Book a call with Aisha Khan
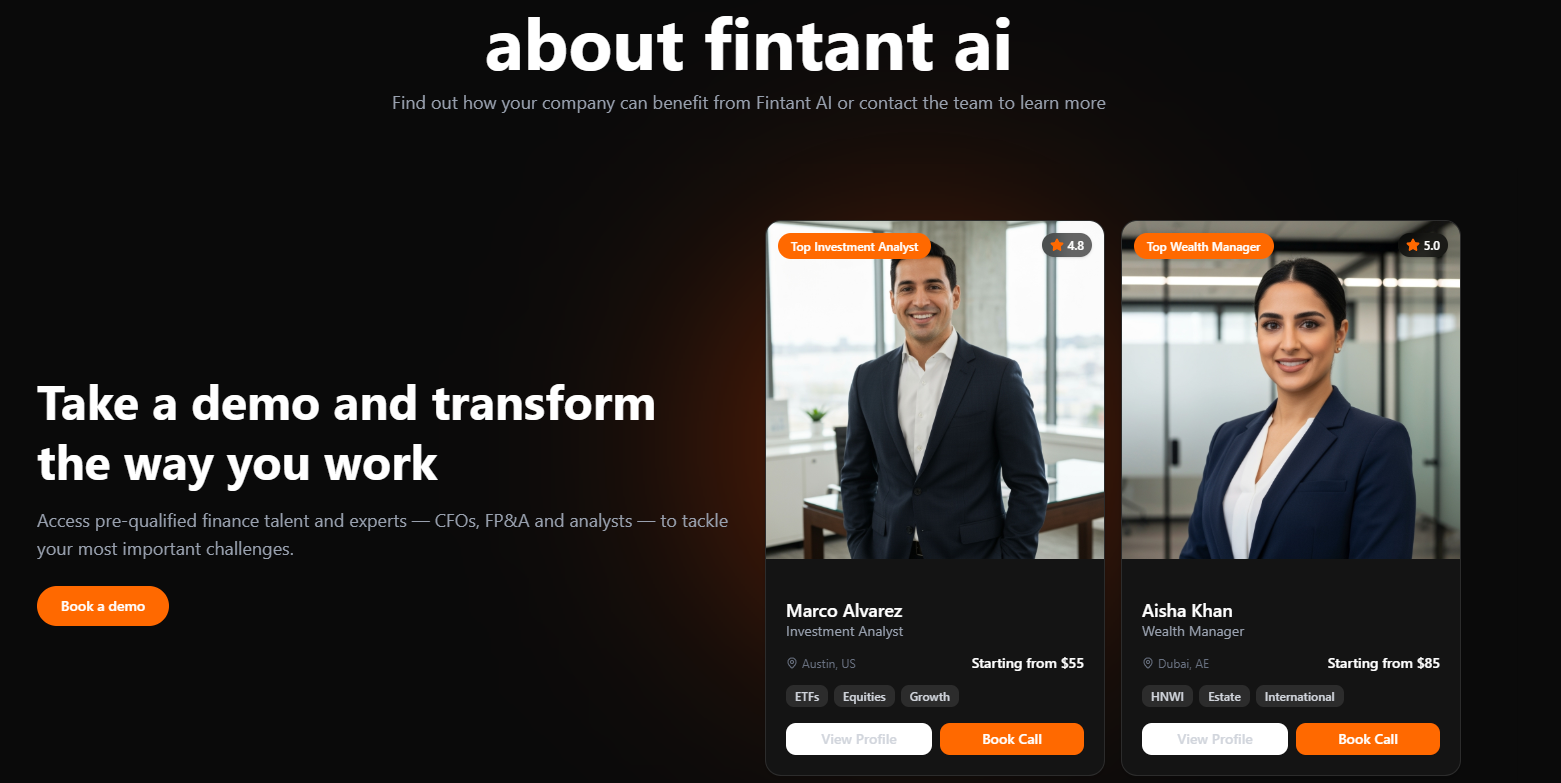The width and height of the screenshot is (1561, 783). click(x=1368, y=739)
